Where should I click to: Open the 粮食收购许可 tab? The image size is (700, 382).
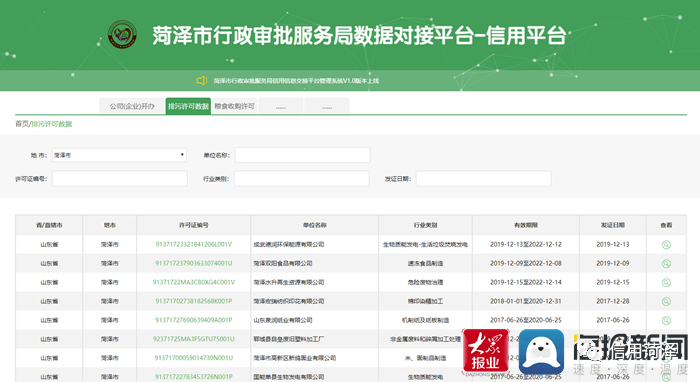[x=234, y=106]
